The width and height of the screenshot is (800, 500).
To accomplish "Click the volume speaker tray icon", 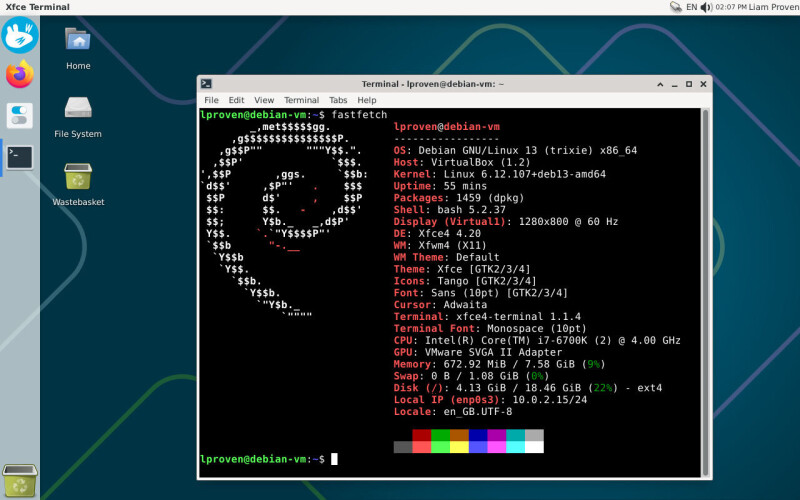I will click(706, 7).
